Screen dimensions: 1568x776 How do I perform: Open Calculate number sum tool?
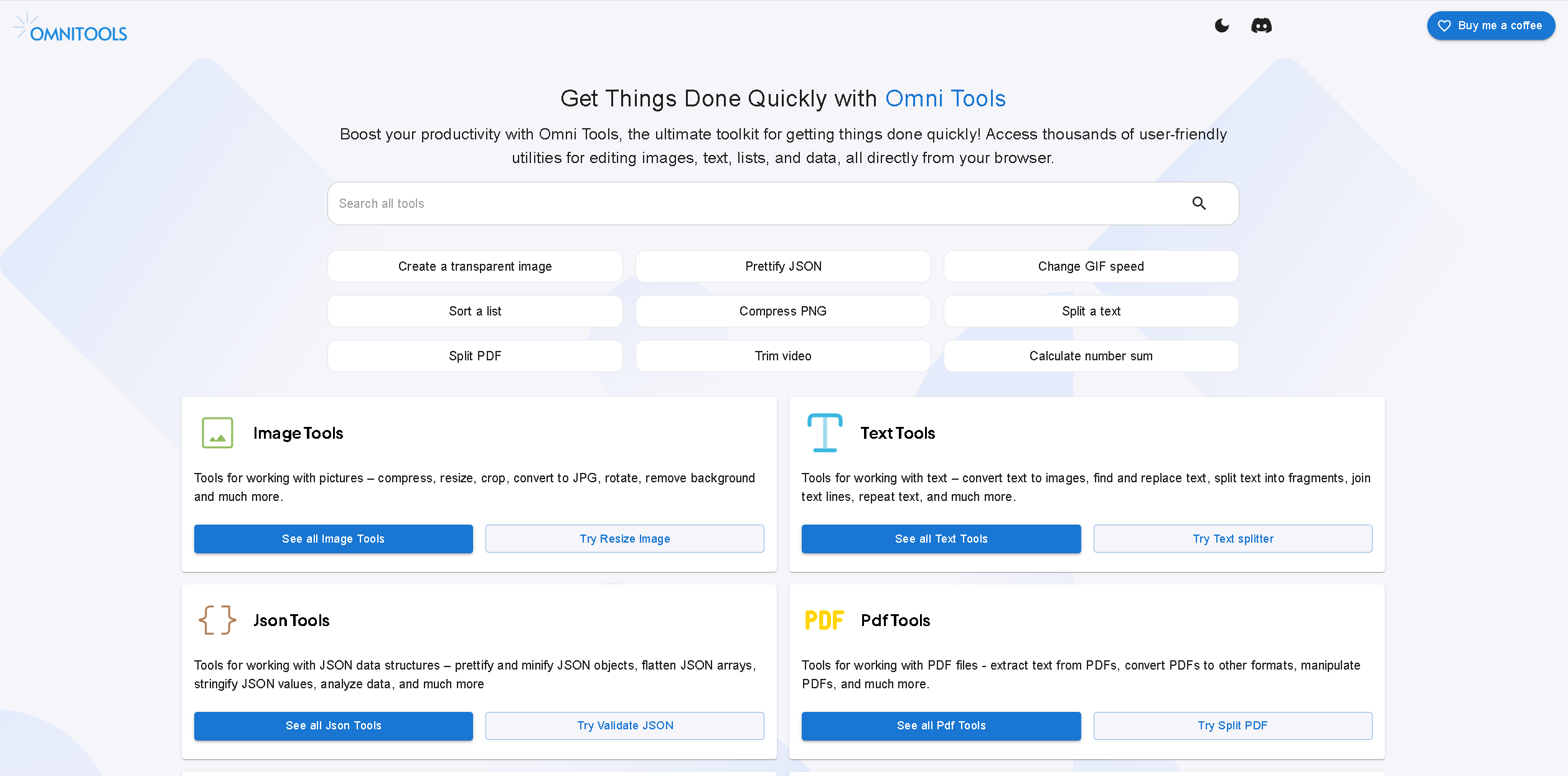pos(1091,356)
